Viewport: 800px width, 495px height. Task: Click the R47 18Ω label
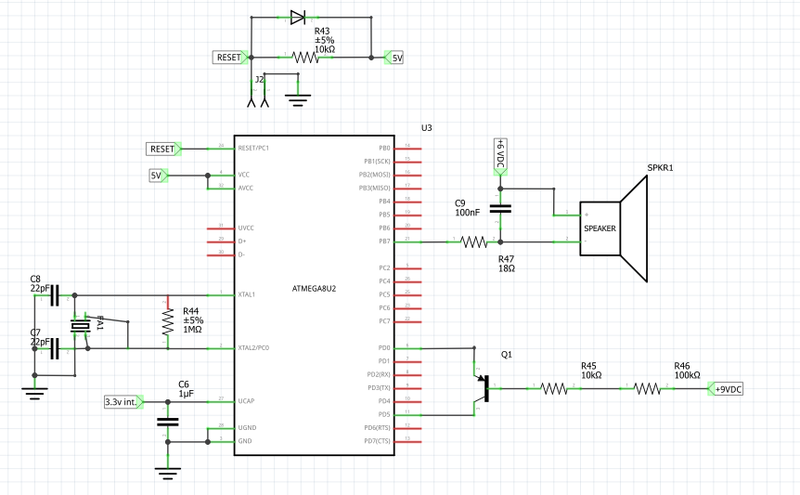coord(506,264)
